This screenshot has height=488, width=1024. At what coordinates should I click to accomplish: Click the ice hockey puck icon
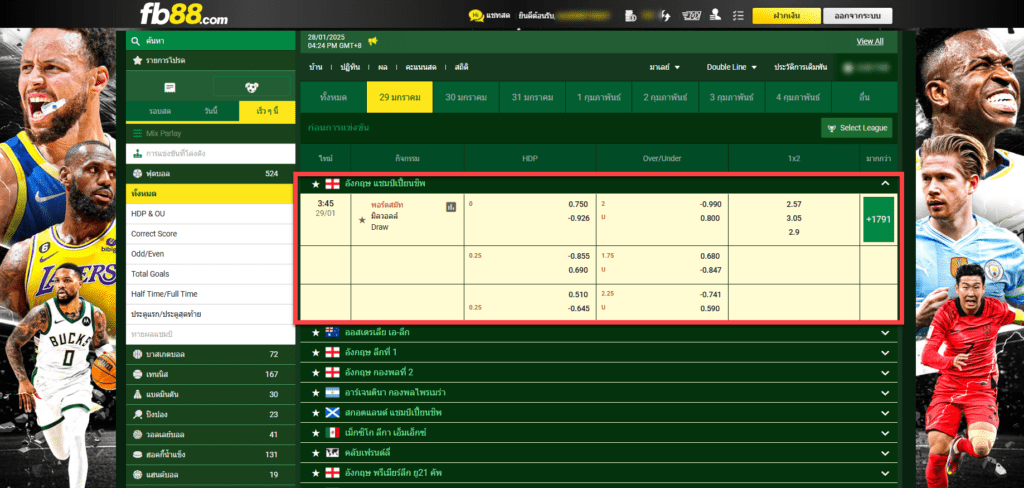pos(137,454)
